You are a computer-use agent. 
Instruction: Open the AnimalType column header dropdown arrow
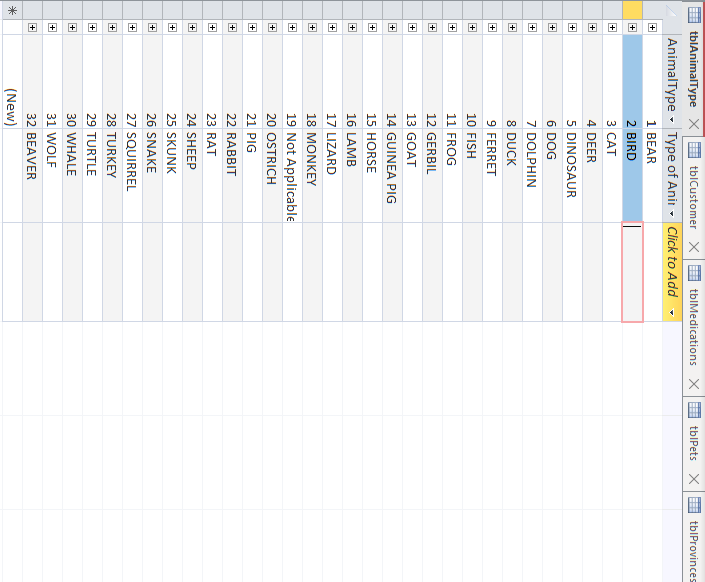pos(672,120)
